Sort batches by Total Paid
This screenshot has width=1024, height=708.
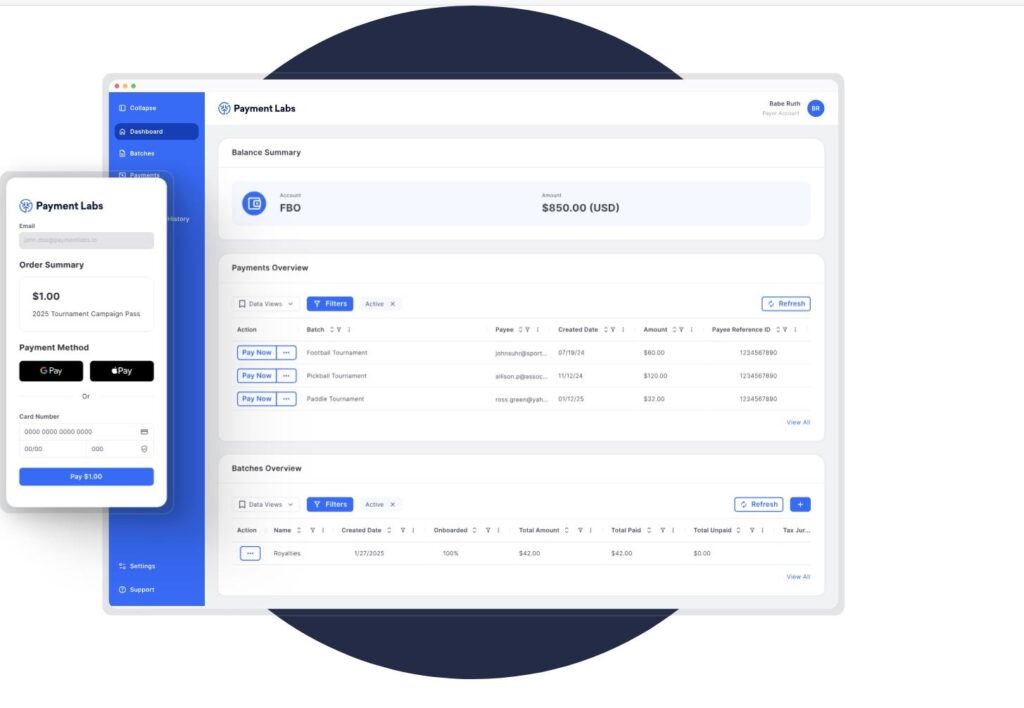tap(649, 530)
